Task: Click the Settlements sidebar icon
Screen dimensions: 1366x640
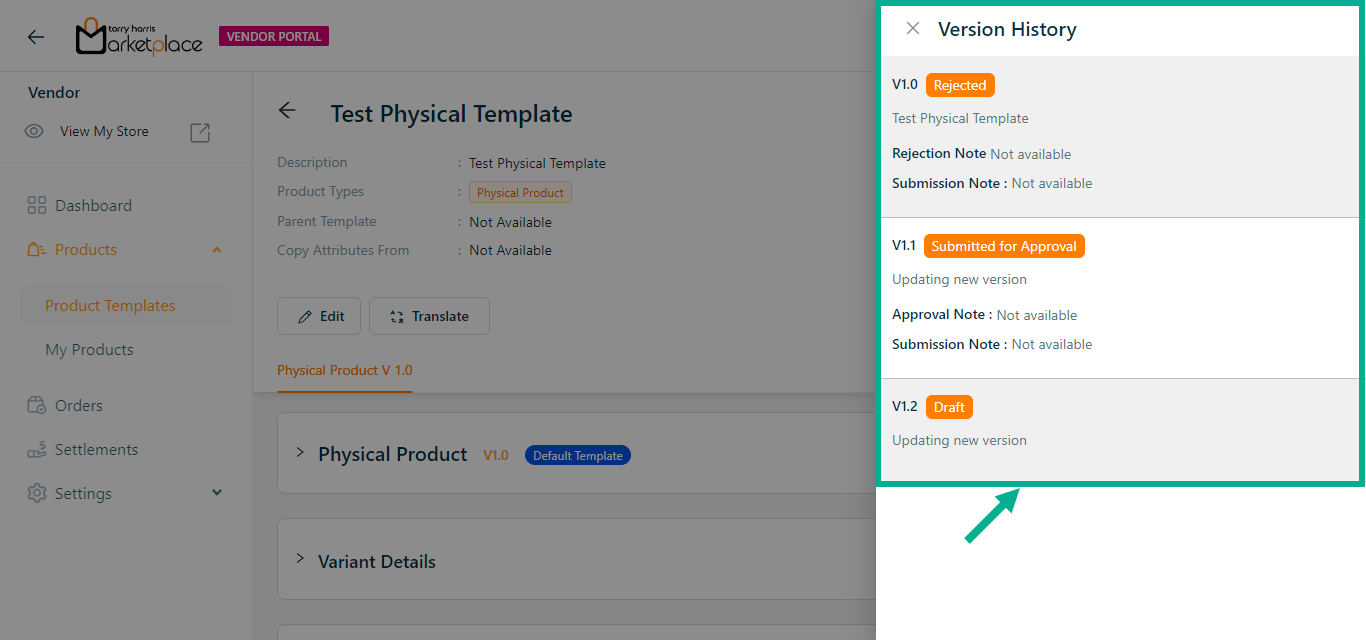Action: tap(37, 449)
